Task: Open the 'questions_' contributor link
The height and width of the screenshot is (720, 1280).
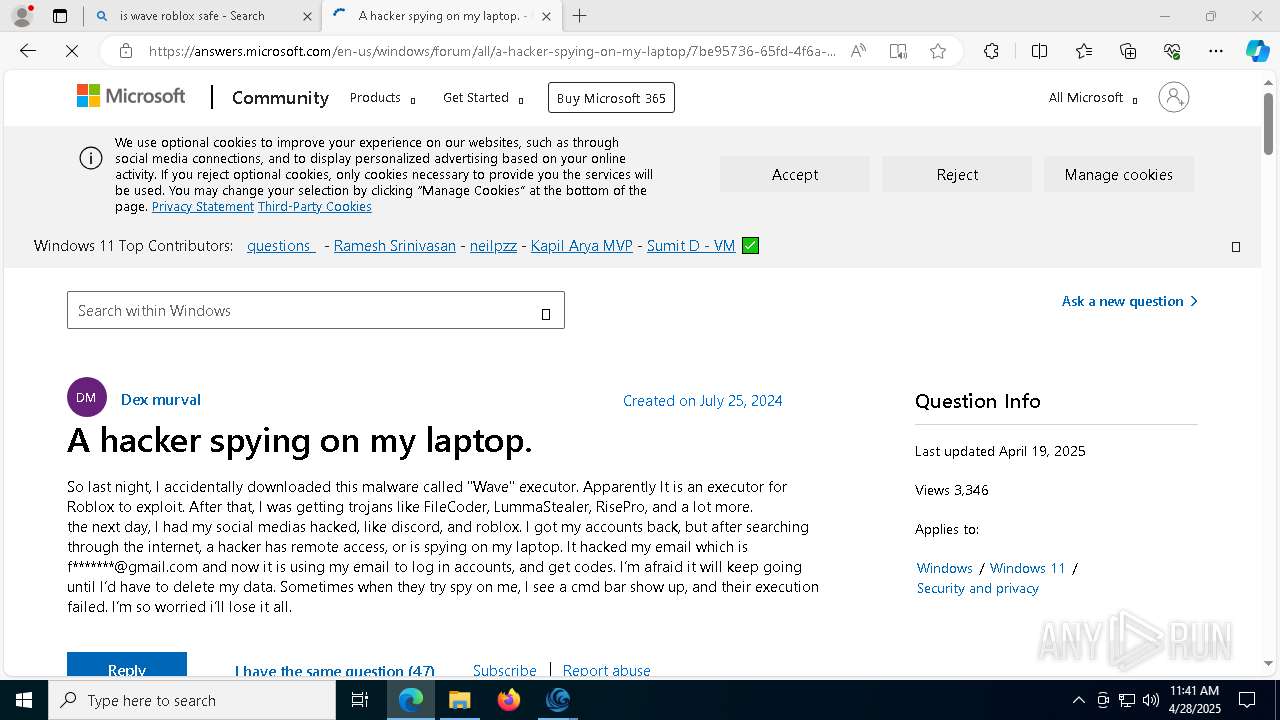Action: pyautogui.click(x=281, y=245)
